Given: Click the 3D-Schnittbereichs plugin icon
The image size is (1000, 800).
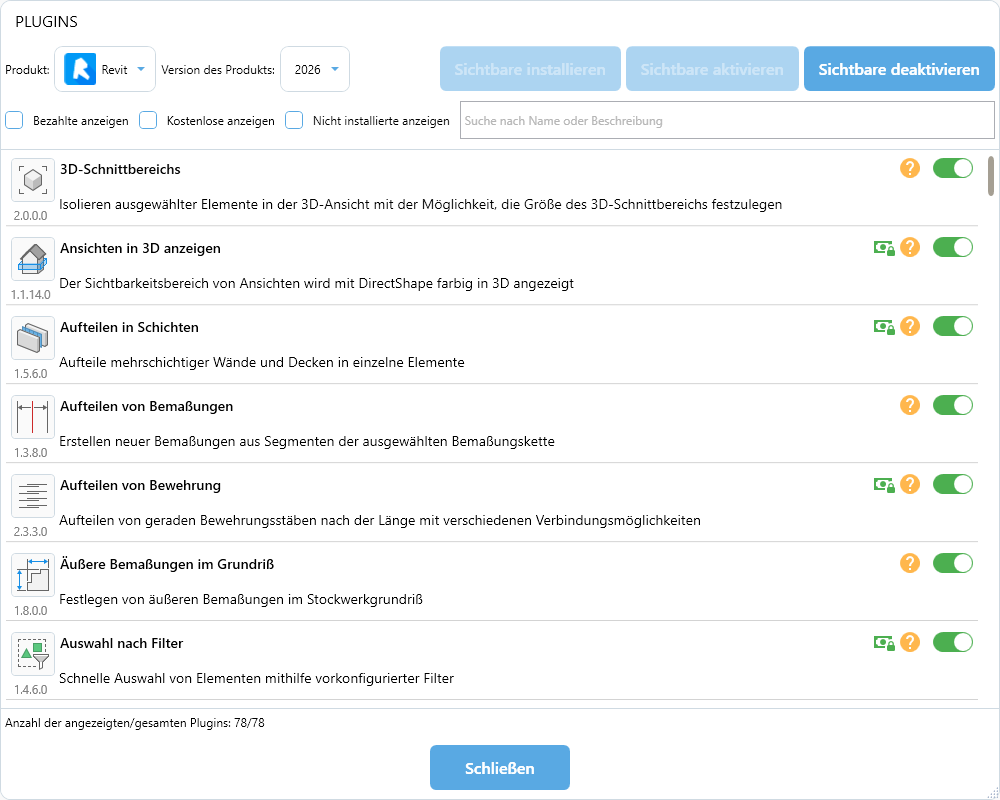Looking at the screenshot, I should click(x=33, y=180).
